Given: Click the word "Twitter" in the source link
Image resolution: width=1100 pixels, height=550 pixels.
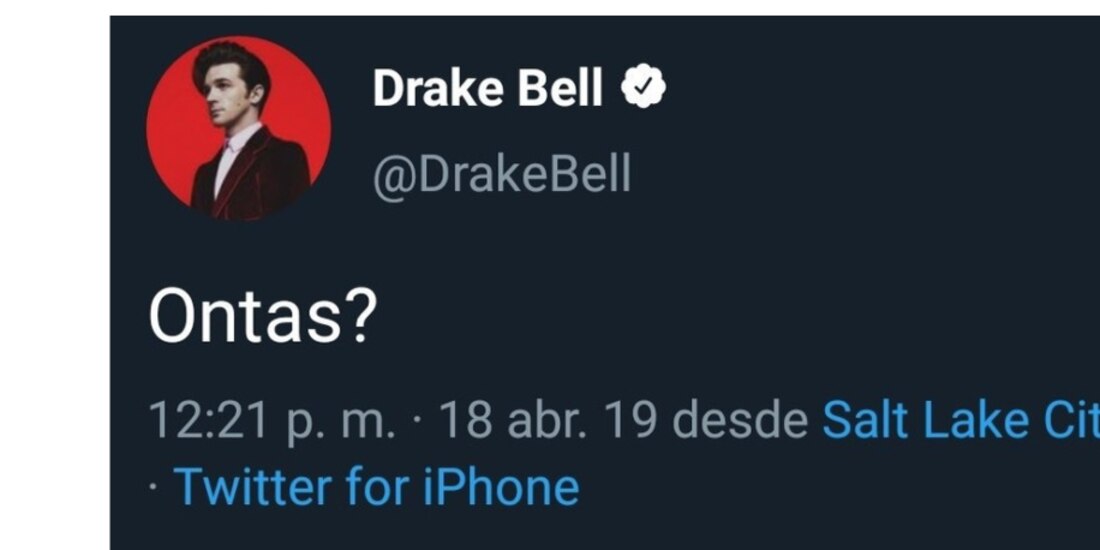Looking at the screenshot, I should 254,487.
